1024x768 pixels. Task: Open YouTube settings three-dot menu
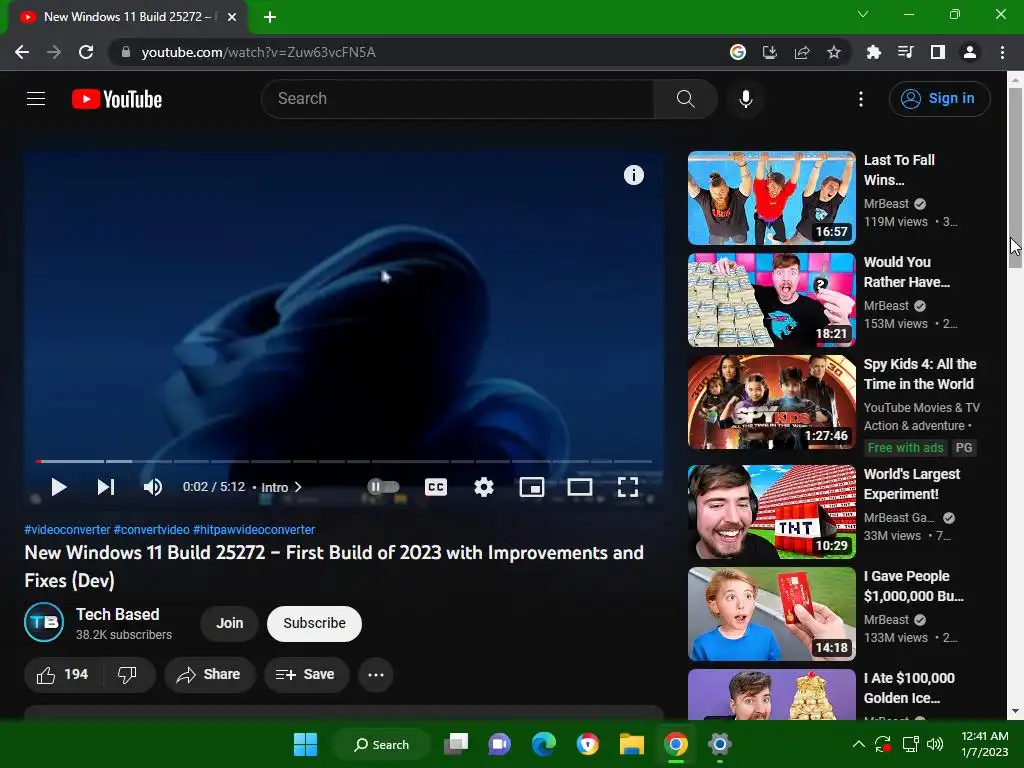tap(861, 99)
